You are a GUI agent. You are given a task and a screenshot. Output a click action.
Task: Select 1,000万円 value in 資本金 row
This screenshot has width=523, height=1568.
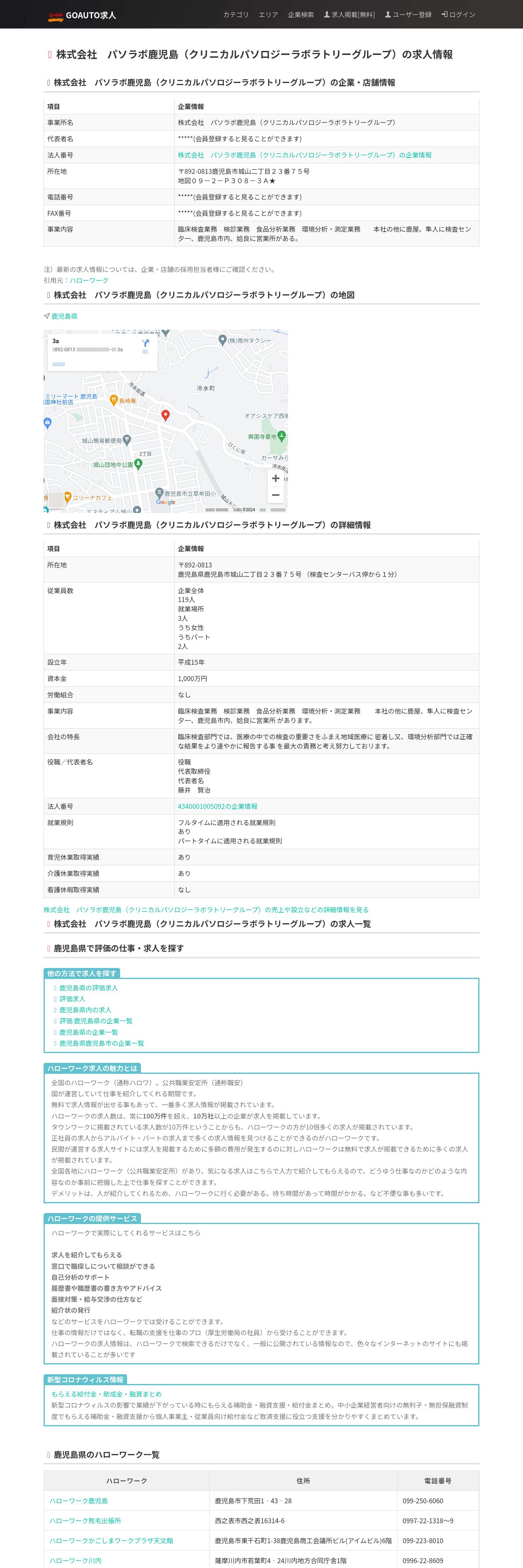click(x=192, y=679)
